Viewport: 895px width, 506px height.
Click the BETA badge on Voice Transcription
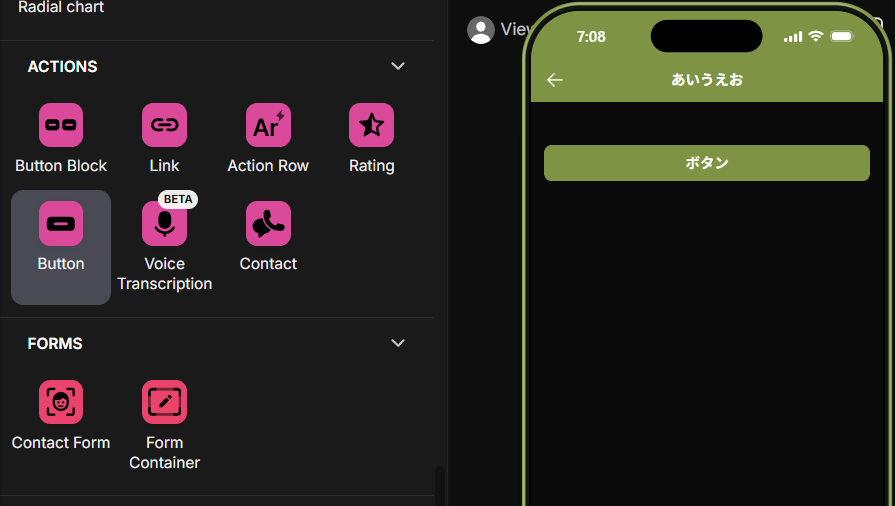tap(178, 199)
